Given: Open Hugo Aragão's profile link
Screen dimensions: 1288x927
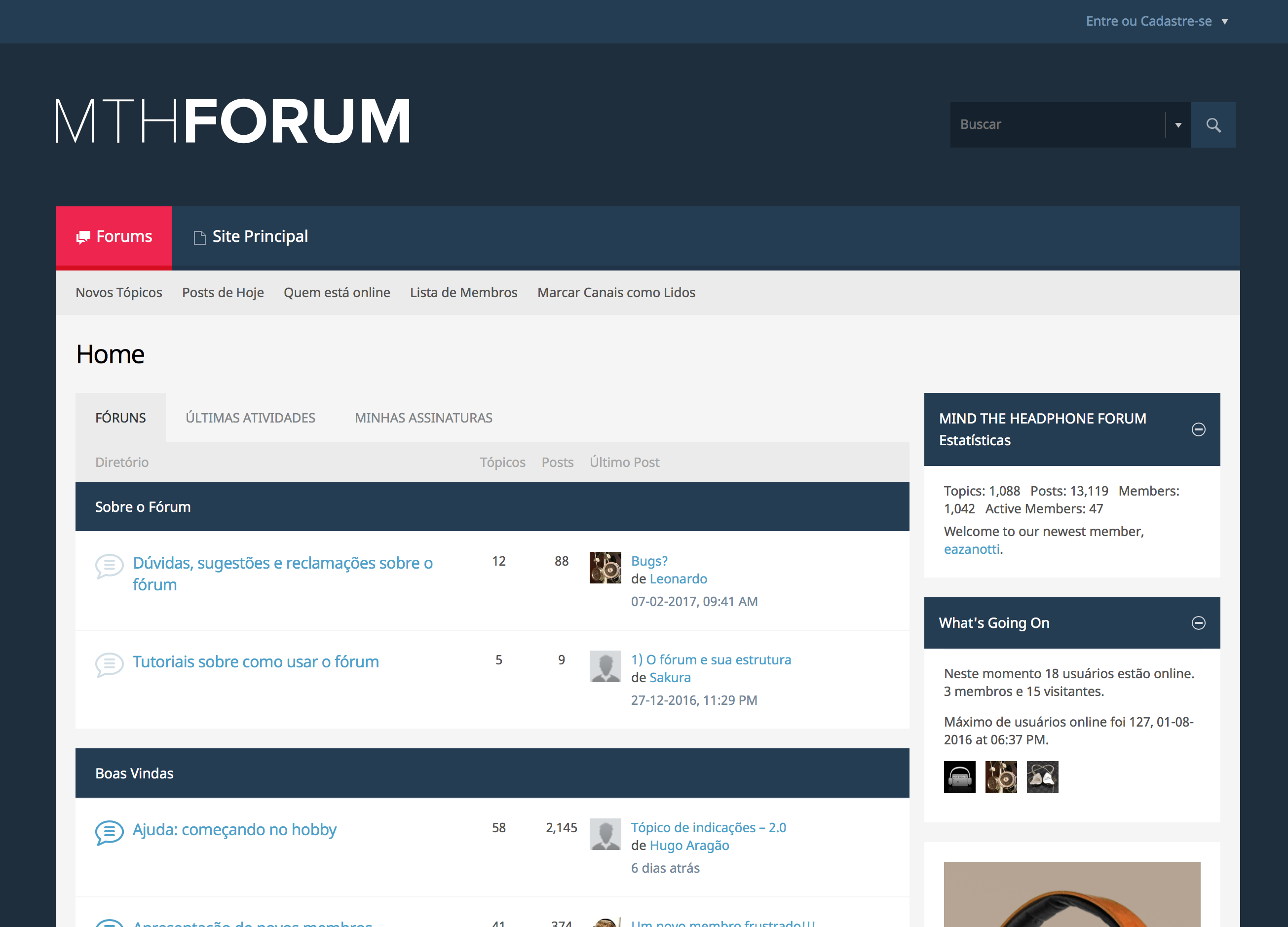Looking at the screenshot, I should tap(689, 845).
